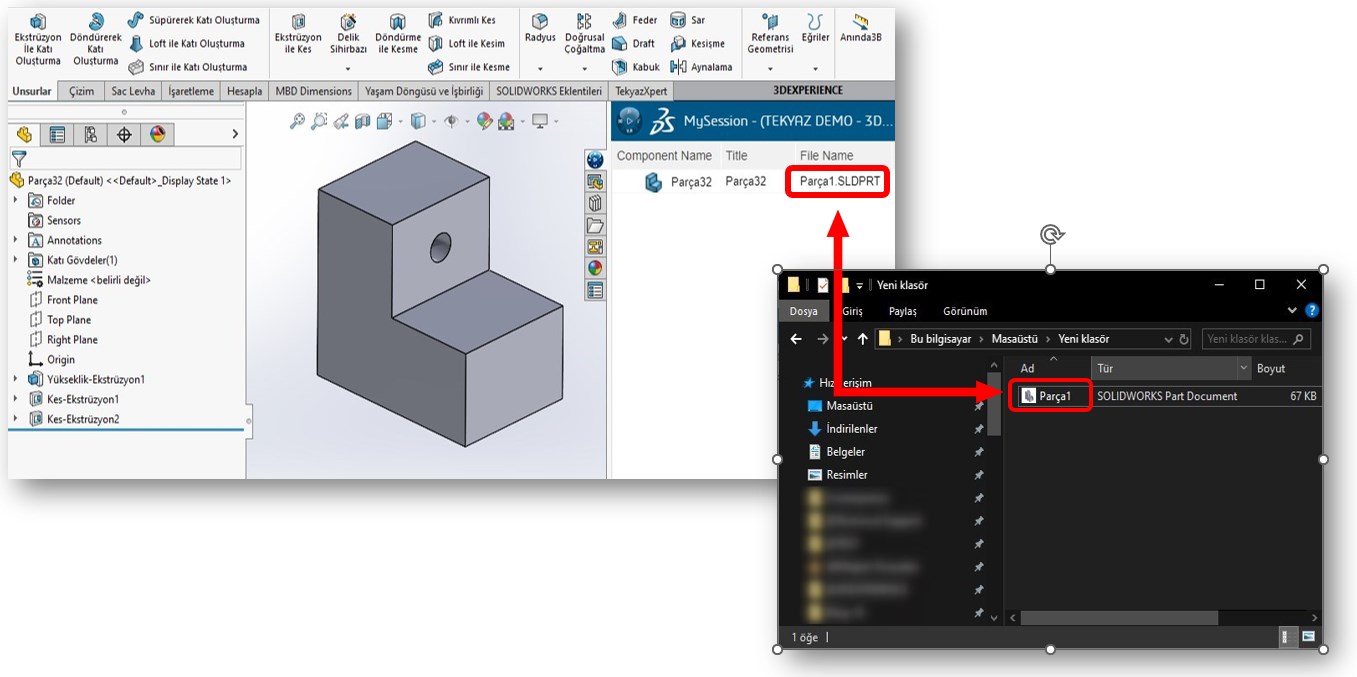Click the Aynalama mirror tool
Screen dimensions: 1357x677
click(x=701, y=67)
